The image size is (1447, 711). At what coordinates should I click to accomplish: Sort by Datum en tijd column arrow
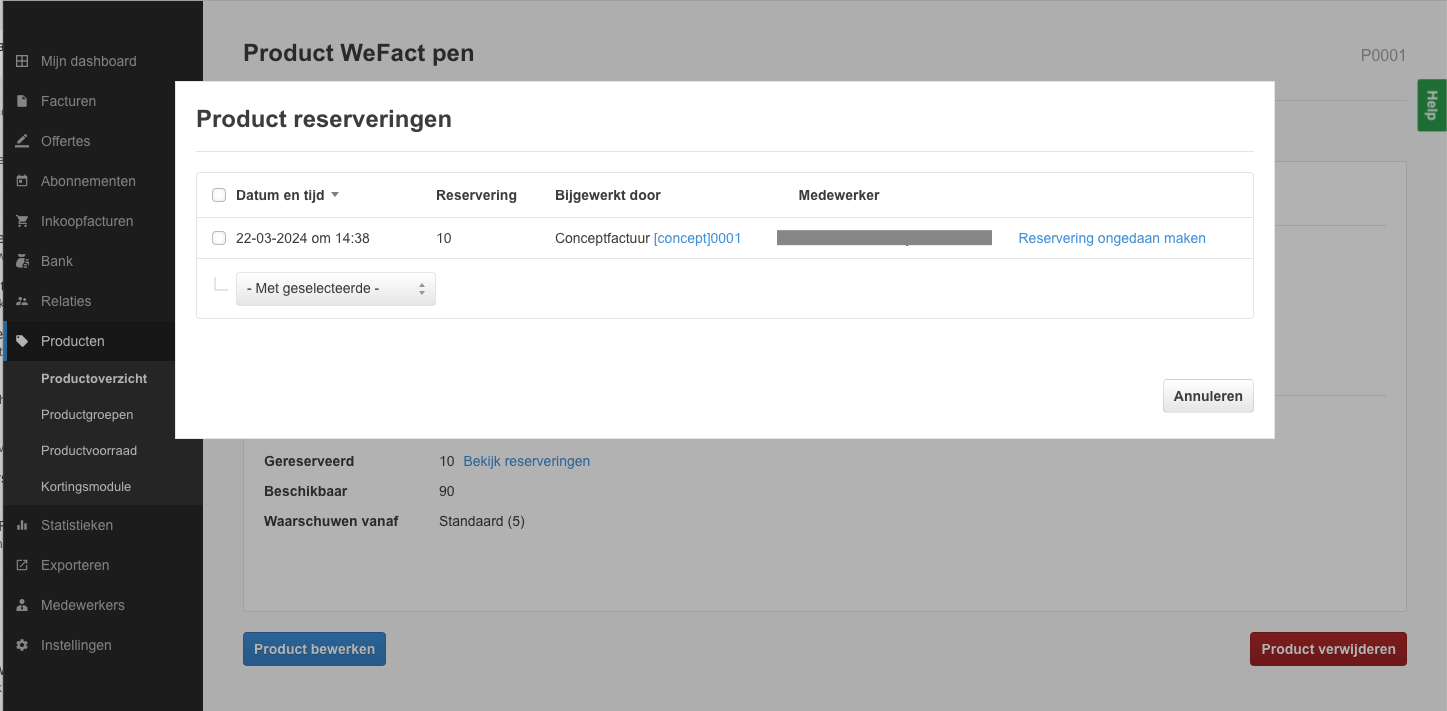coord(335,195)
